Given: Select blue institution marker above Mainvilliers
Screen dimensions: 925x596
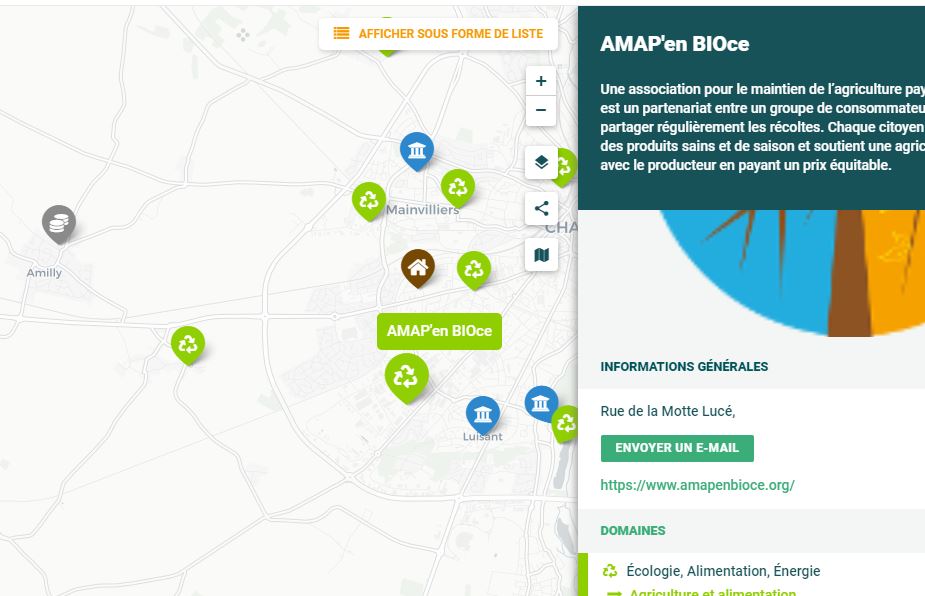Looking at the screenshot, I should 417,150.
